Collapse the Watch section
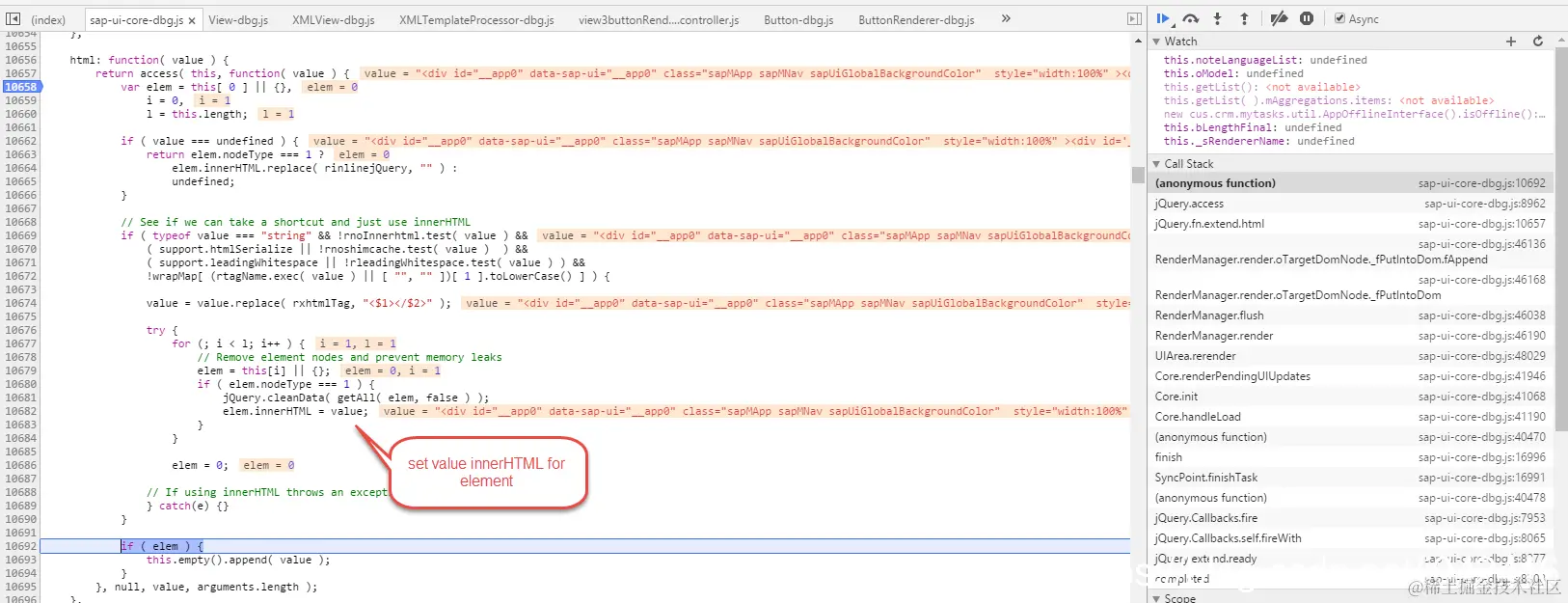 pos(1157,41)
